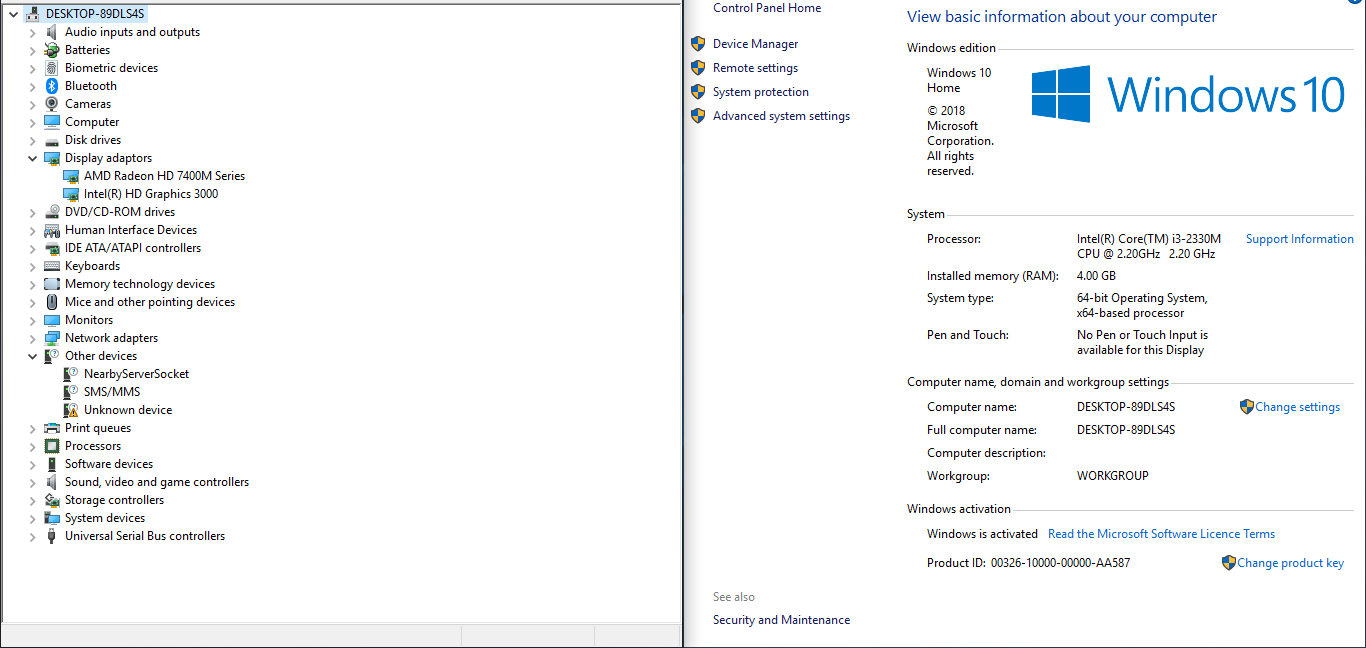Click the Batteries category icon
The image size is (1366, 648).
[x=52, y=50]
